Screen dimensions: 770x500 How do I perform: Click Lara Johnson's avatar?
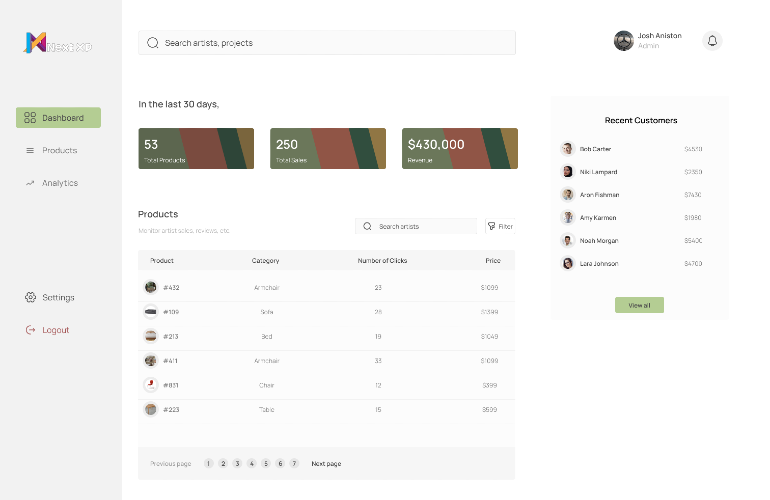pyautogui.click(x=568, y=263)
